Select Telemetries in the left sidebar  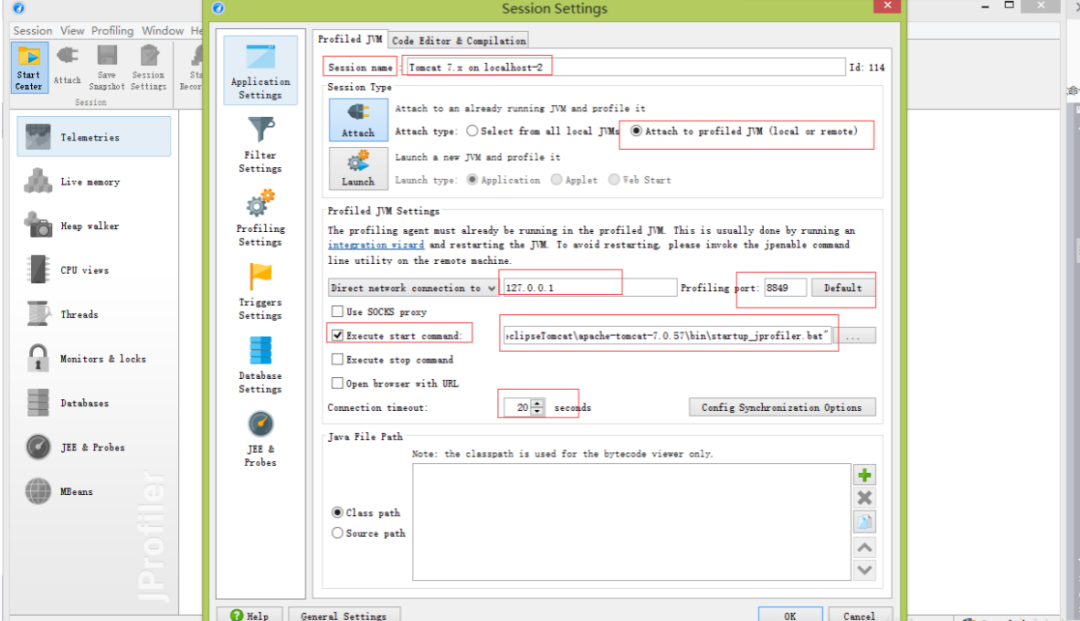point(94,137)
